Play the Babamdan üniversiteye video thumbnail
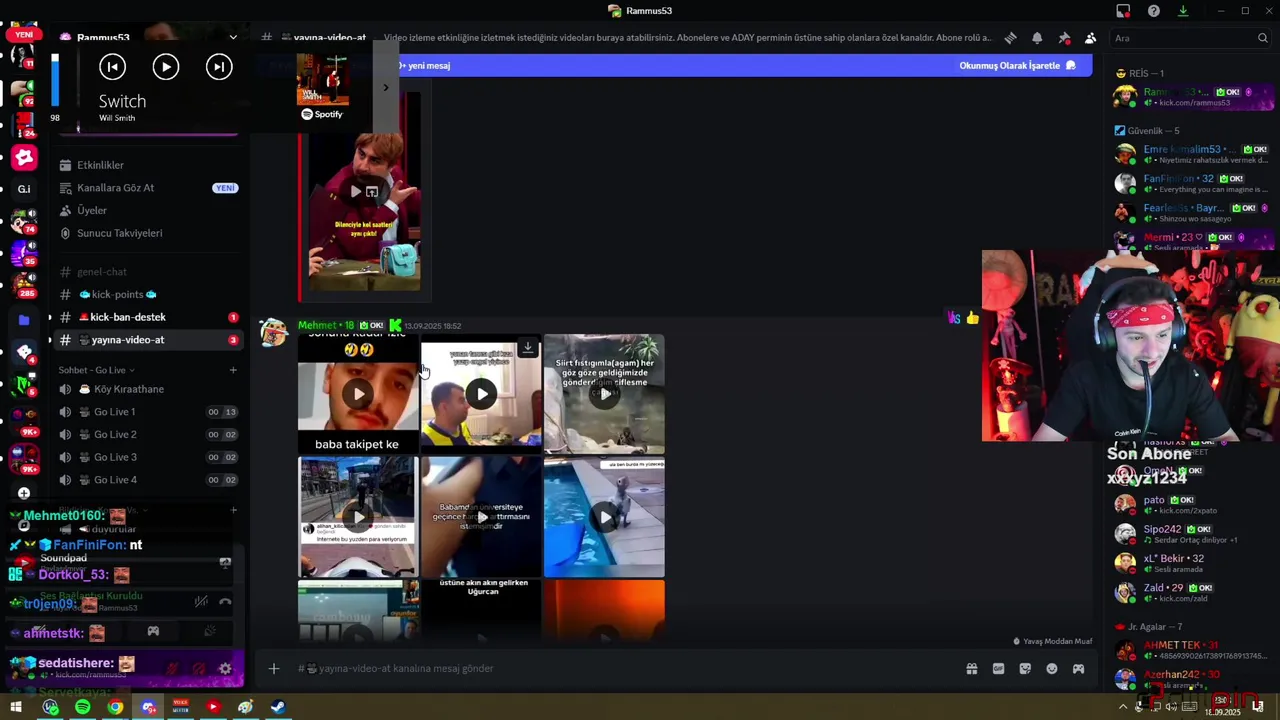The image size is (1280, 720). click(481, 517)
